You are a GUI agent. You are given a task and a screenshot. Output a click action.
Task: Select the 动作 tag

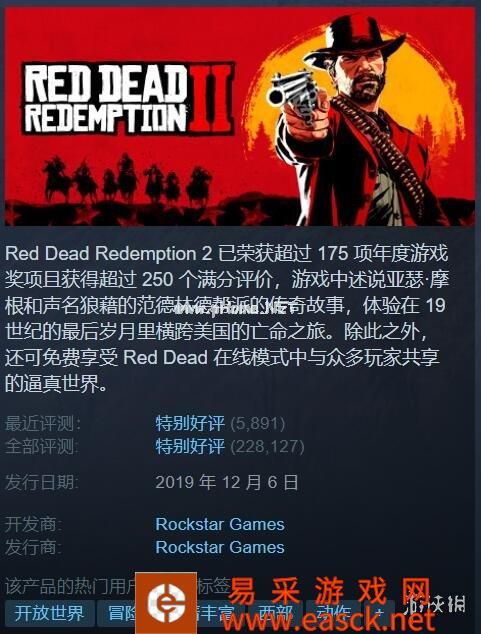[x=333, y=614]
